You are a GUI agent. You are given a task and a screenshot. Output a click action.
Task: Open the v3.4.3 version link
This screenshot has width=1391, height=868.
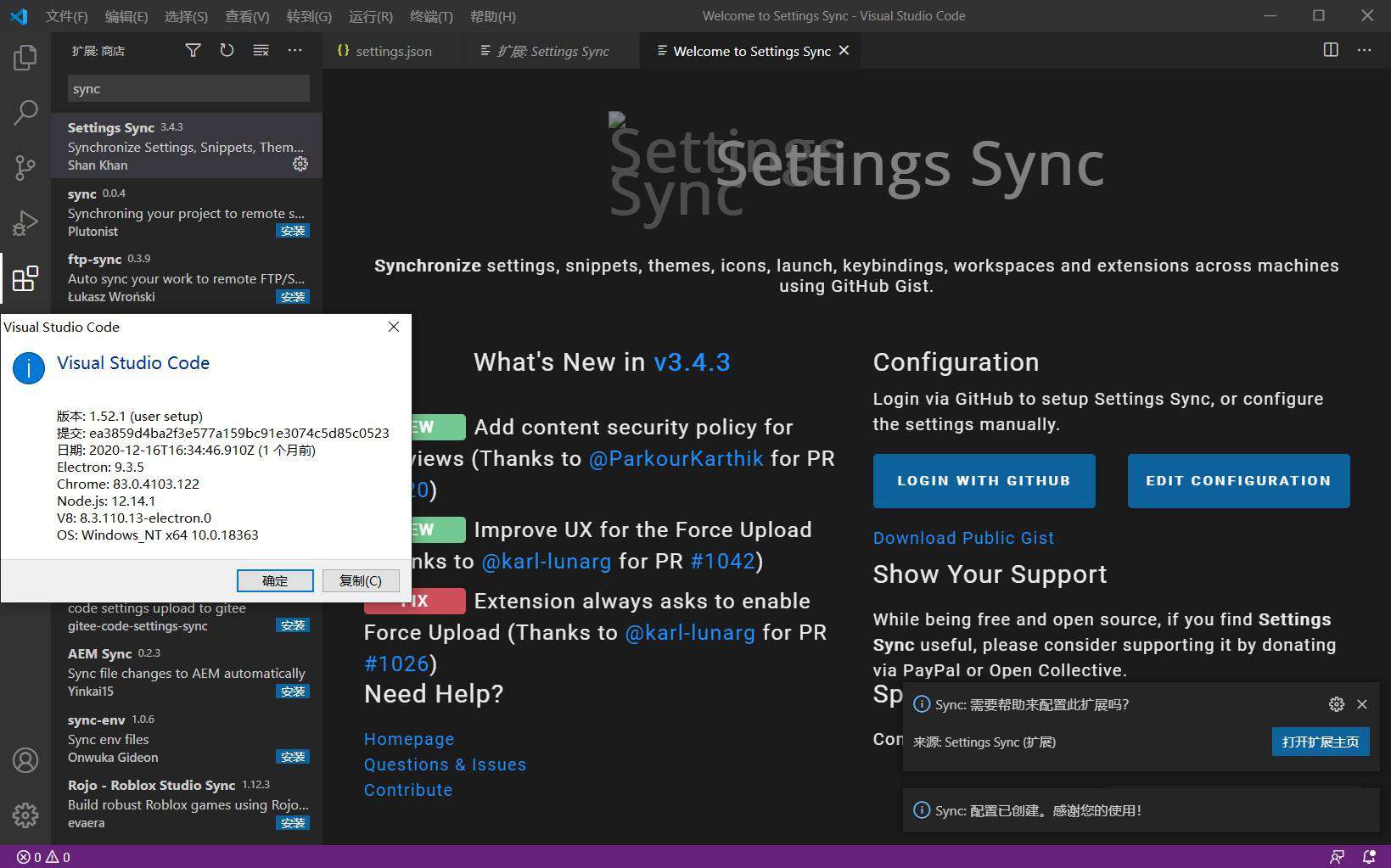692,362
